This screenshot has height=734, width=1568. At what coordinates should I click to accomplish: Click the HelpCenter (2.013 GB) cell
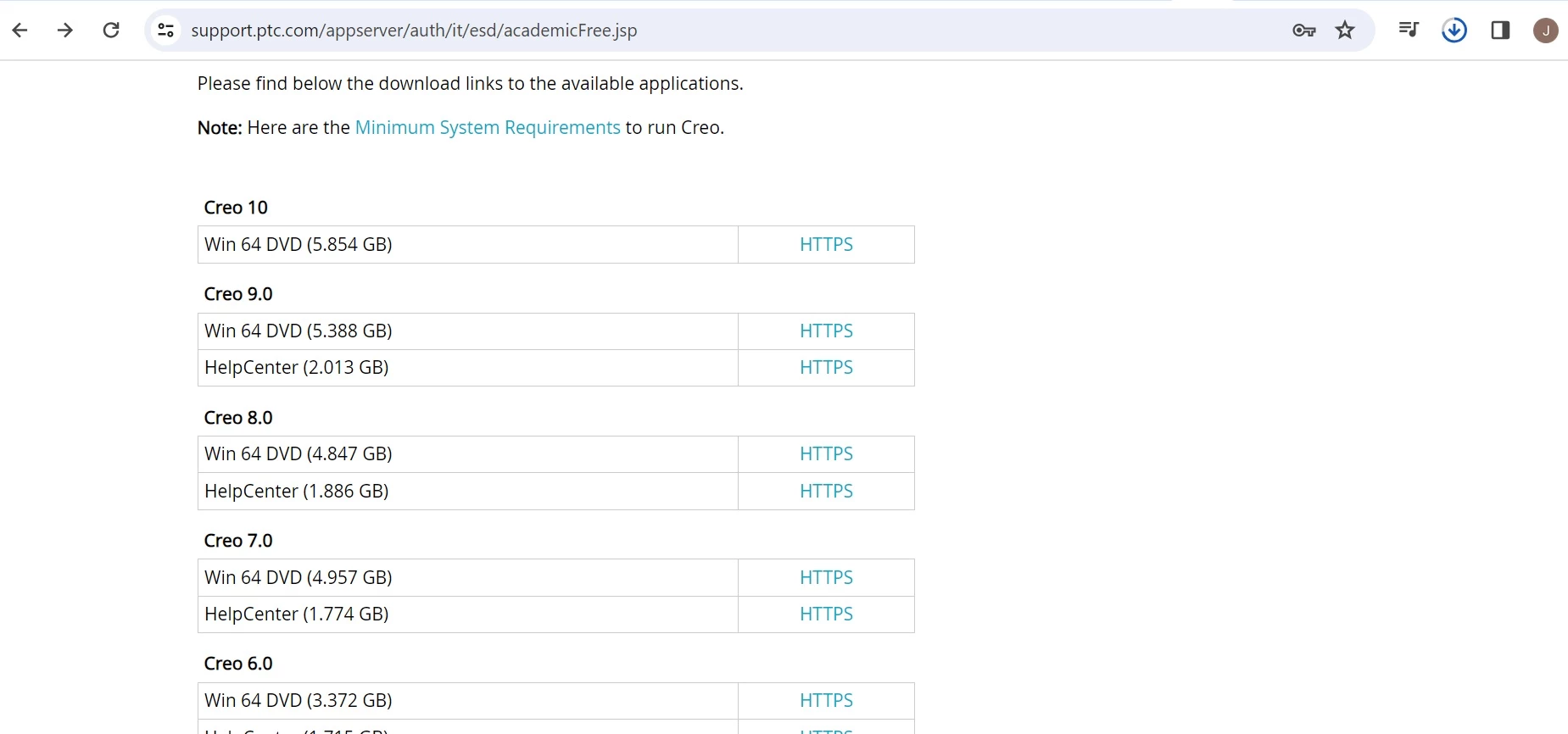point(468,367)
